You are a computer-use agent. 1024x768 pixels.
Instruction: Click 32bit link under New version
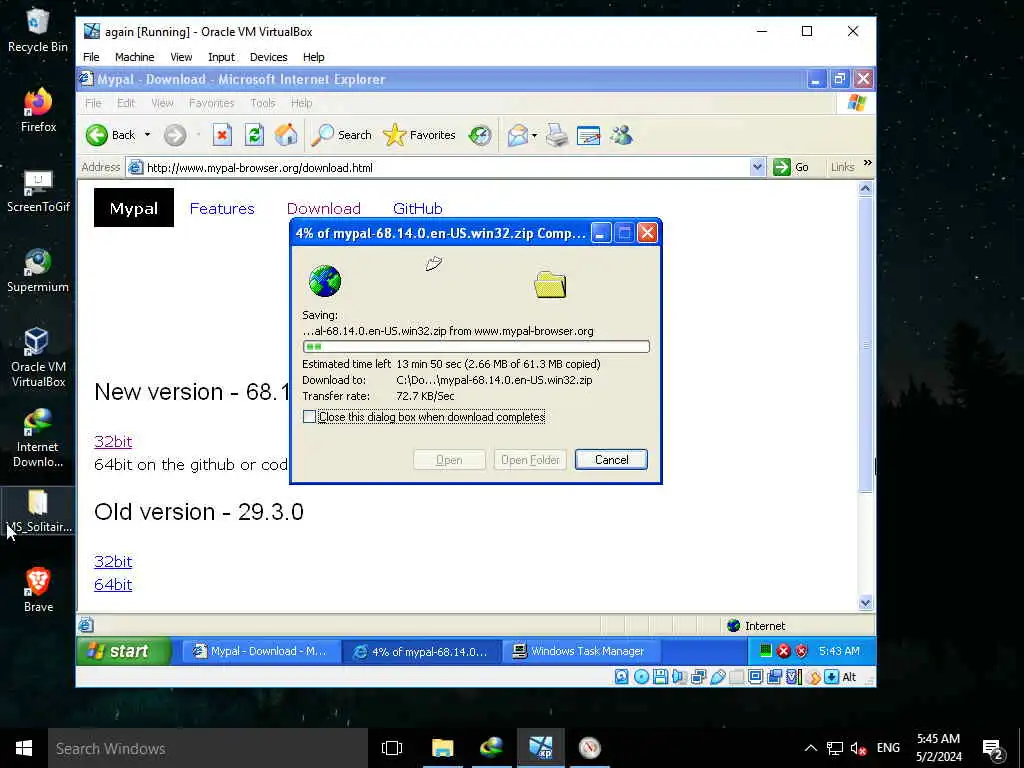click(x=113, y=441)
